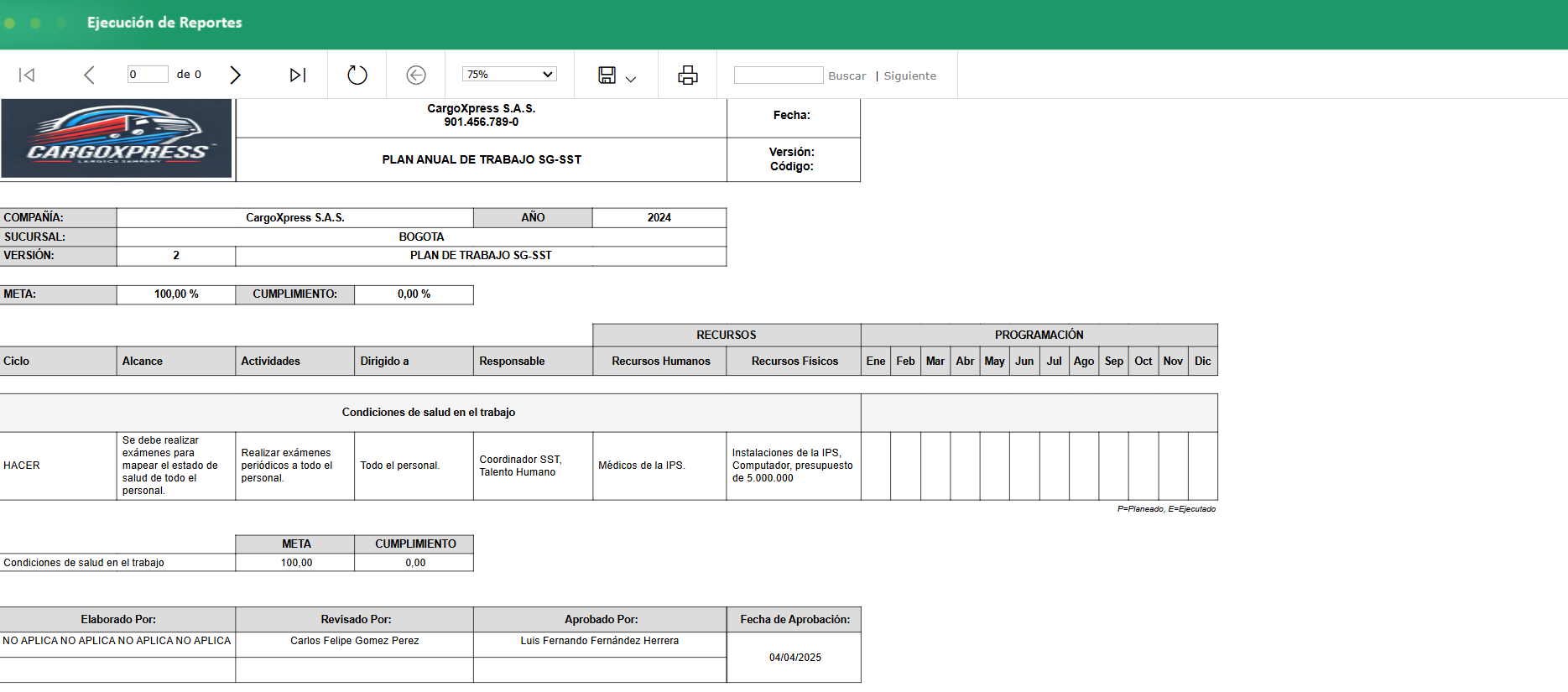Click the Recursos Humanos column header
This screenshot has width=1568, height=692.
coord(660,362)
